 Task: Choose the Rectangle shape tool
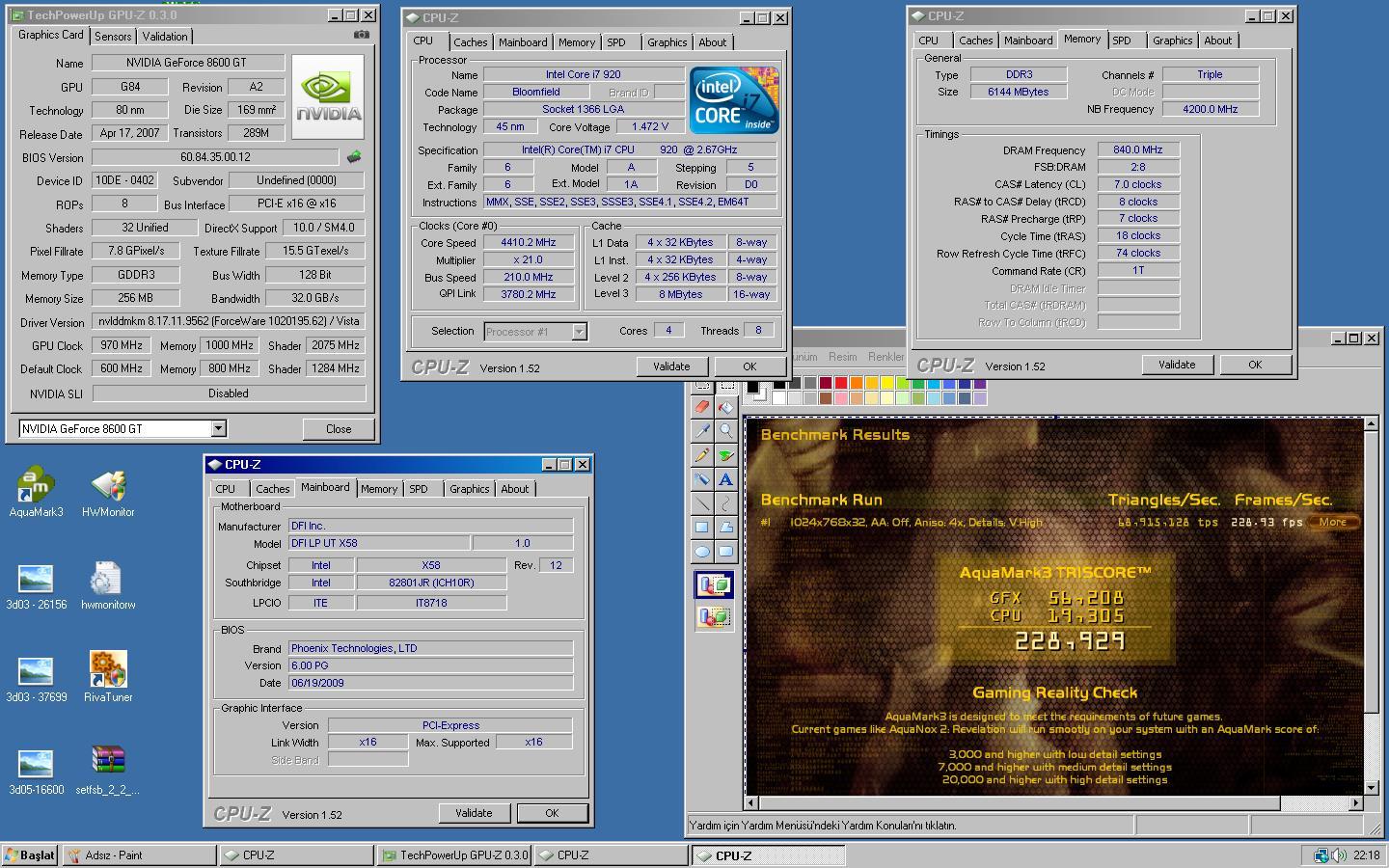[702, 528]
